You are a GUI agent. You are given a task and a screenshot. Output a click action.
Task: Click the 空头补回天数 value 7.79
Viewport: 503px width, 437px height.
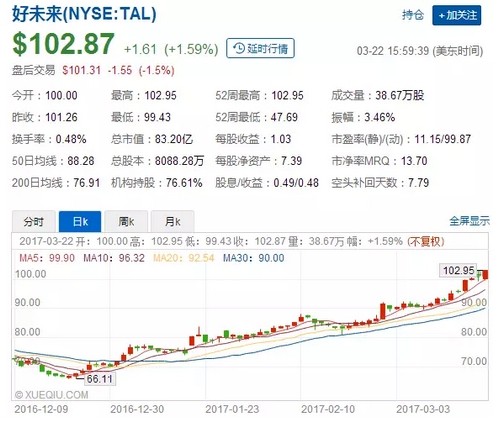(419, 183)
